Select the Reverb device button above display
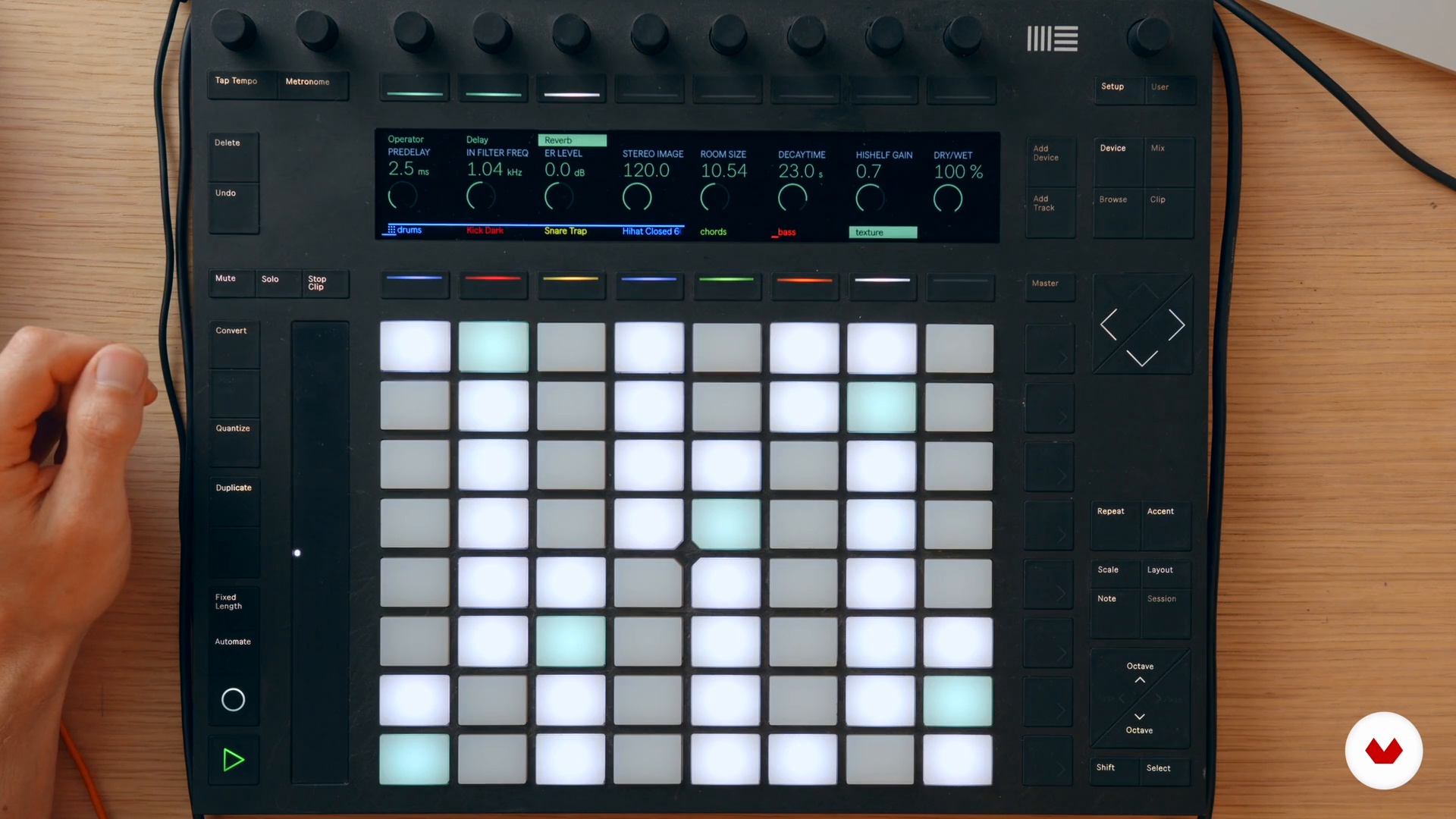 pos(572,88)
